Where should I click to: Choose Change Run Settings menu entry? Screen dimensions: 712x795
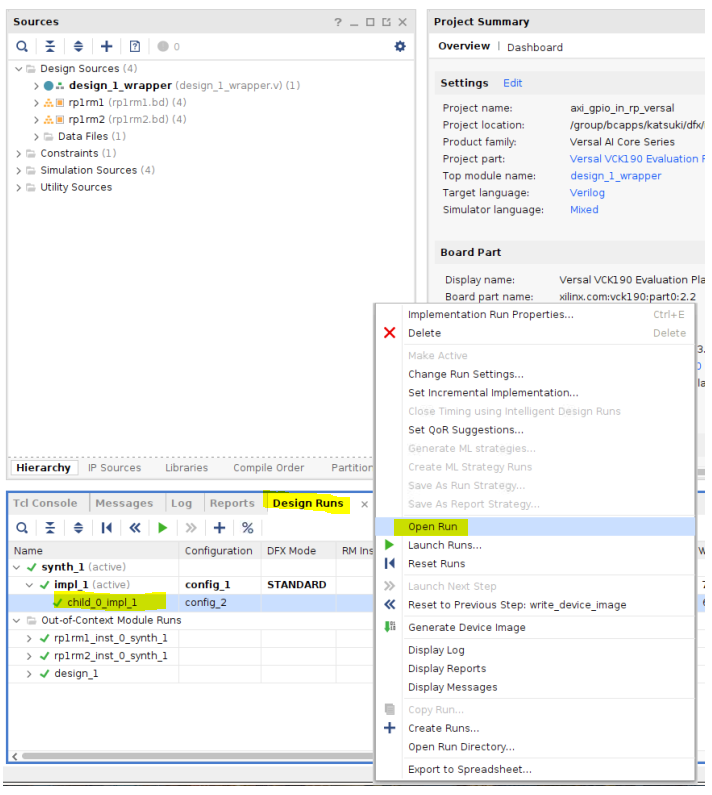pos(535,374)
